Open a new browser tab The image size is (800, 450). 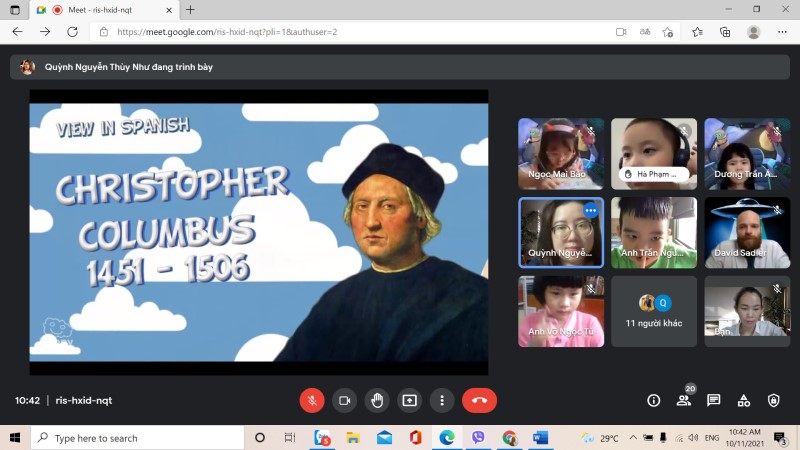tap(191, 10)
